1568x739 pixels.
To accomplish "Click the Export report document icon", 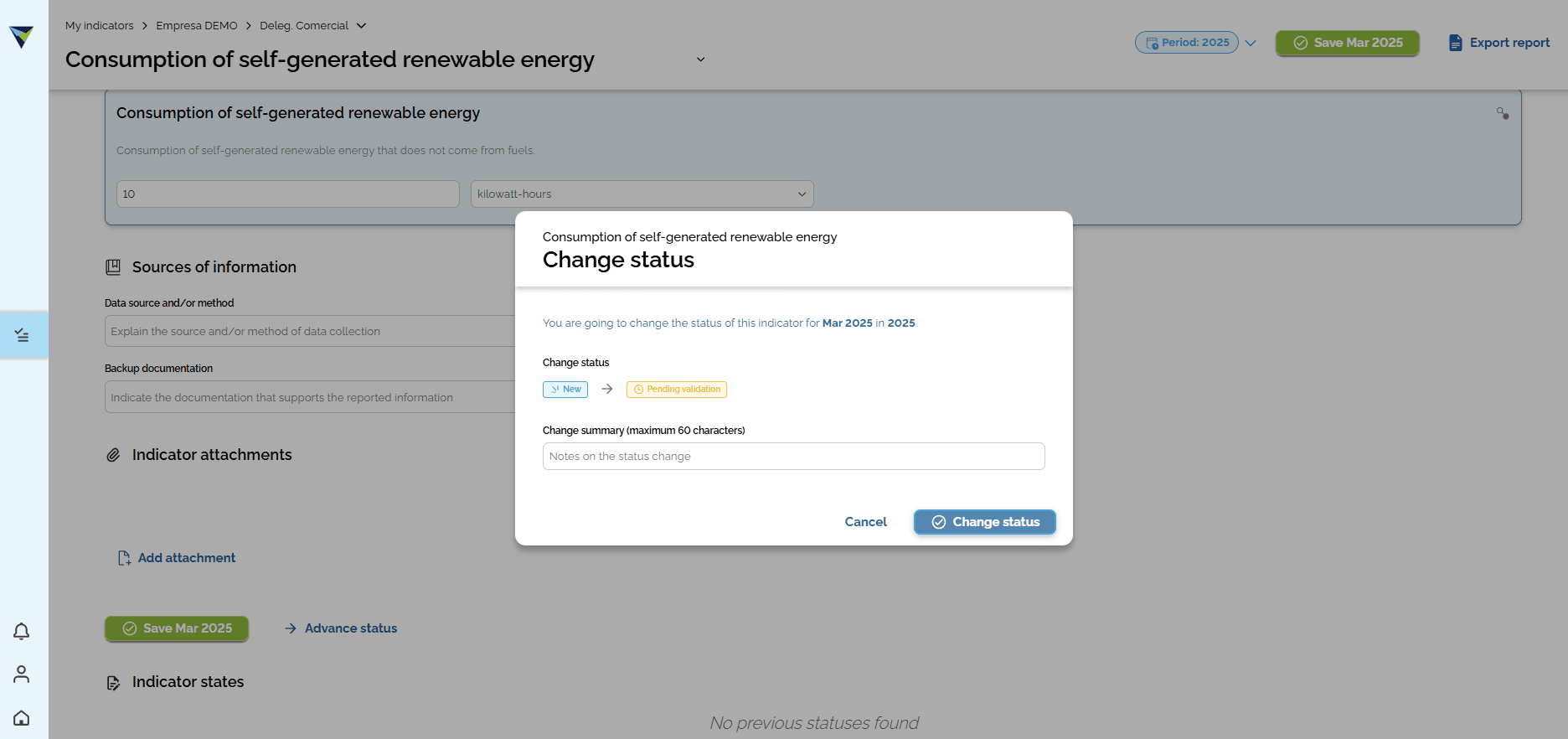I will (1456, 43).
